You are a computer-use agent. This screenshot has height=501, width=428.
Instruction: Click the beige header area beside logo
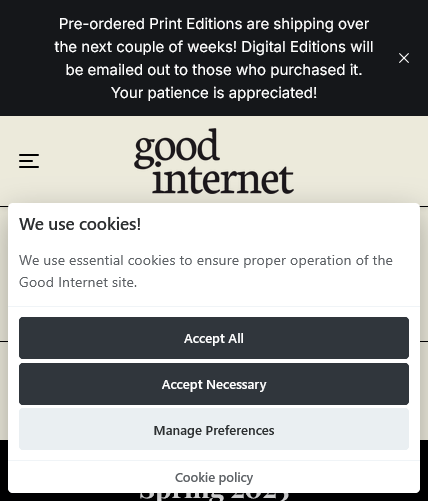(360, 161)
